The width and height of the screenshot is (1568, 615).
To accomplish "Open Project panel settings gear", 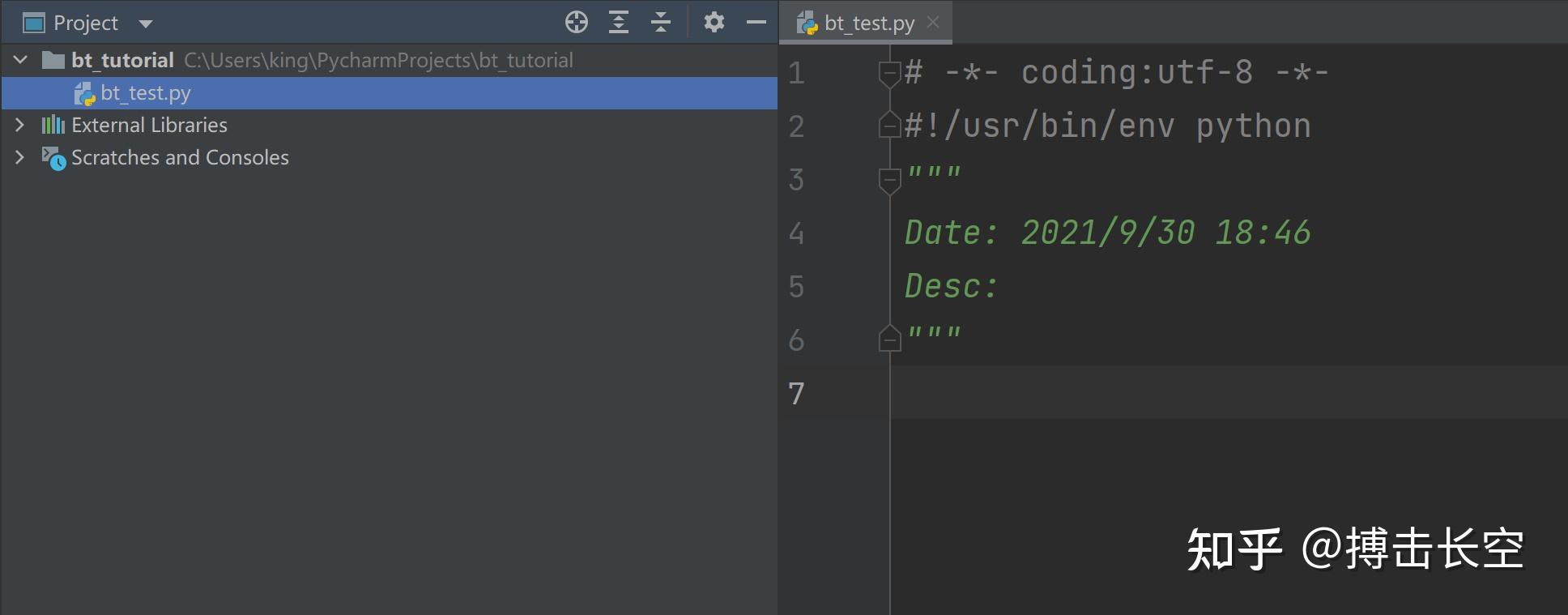I will (714, 23).
